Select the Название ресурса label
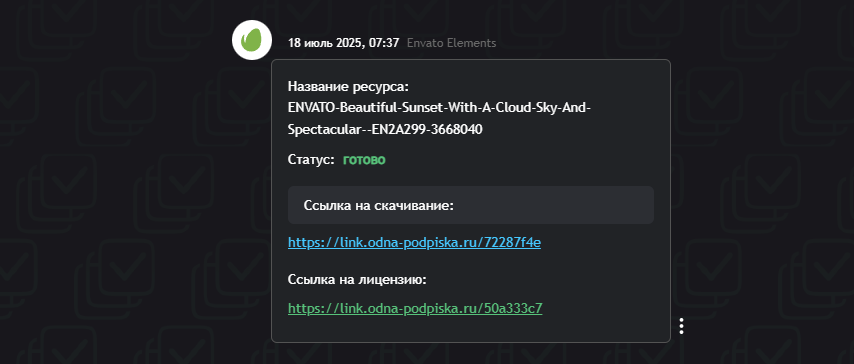 [x=348, y=87]
